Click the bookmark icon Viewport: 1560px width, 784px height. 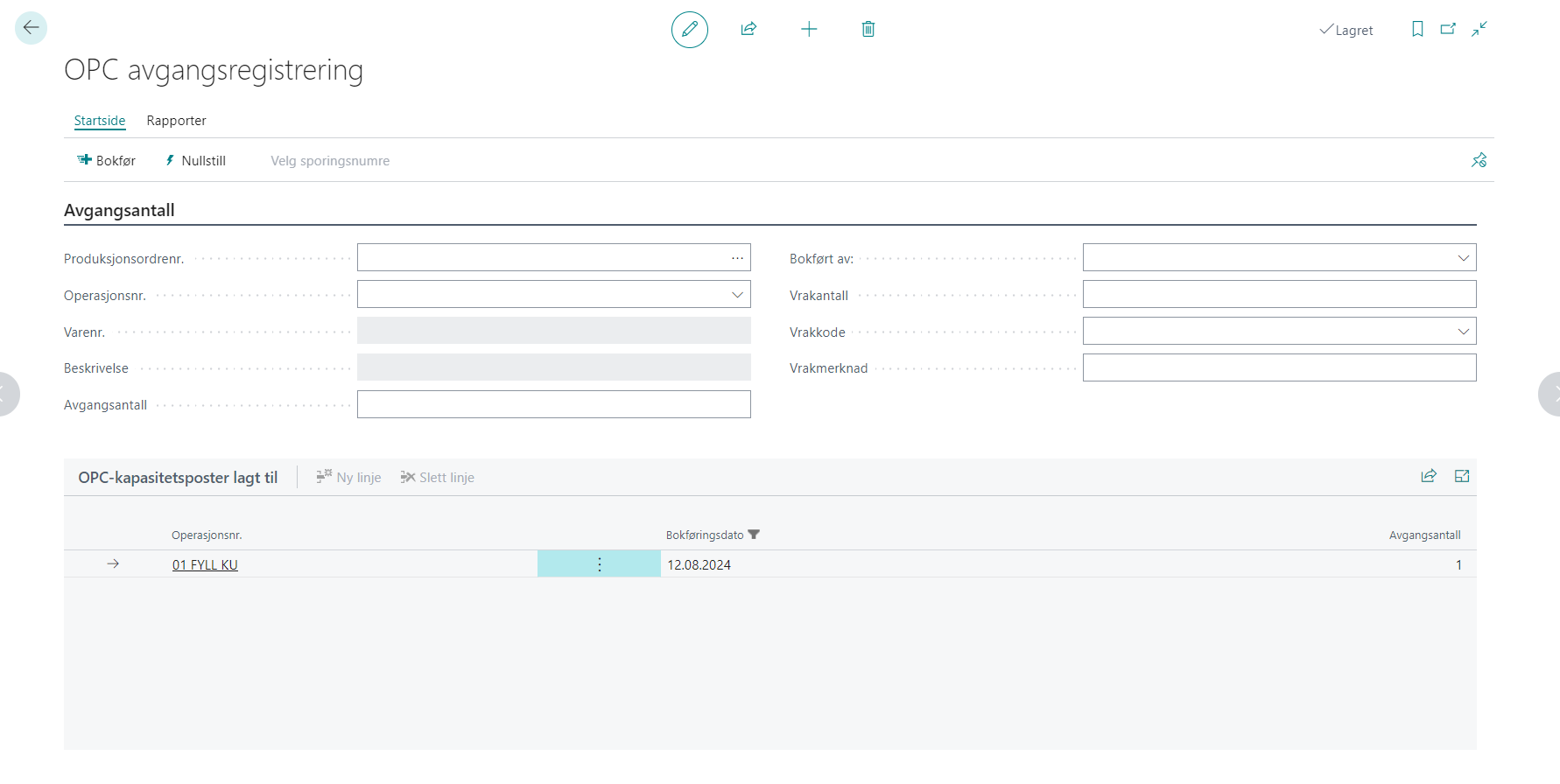click(x=1417, y=30)
